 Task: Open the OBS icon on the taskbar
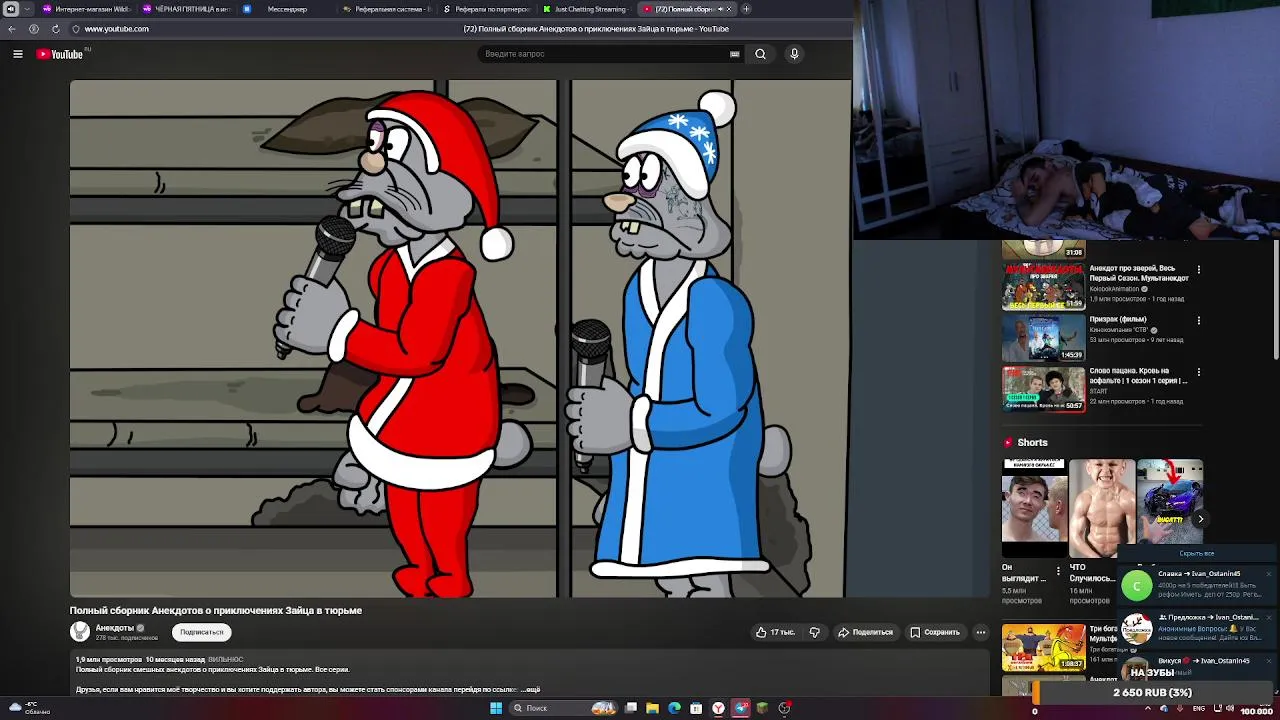[x=785, y=708]
